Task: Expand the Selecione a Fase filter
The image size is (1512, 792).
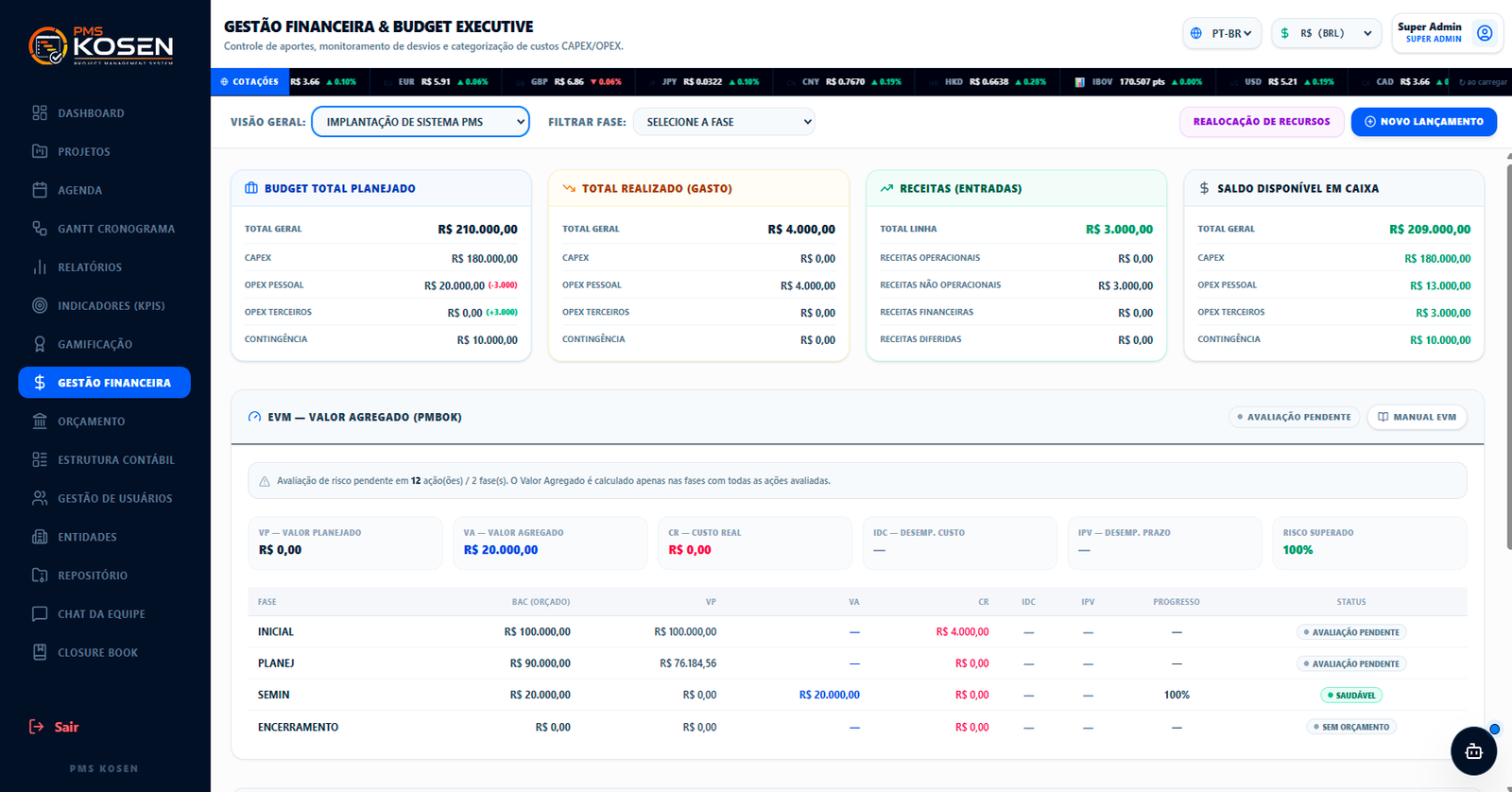Action: (x=724, y=122)
